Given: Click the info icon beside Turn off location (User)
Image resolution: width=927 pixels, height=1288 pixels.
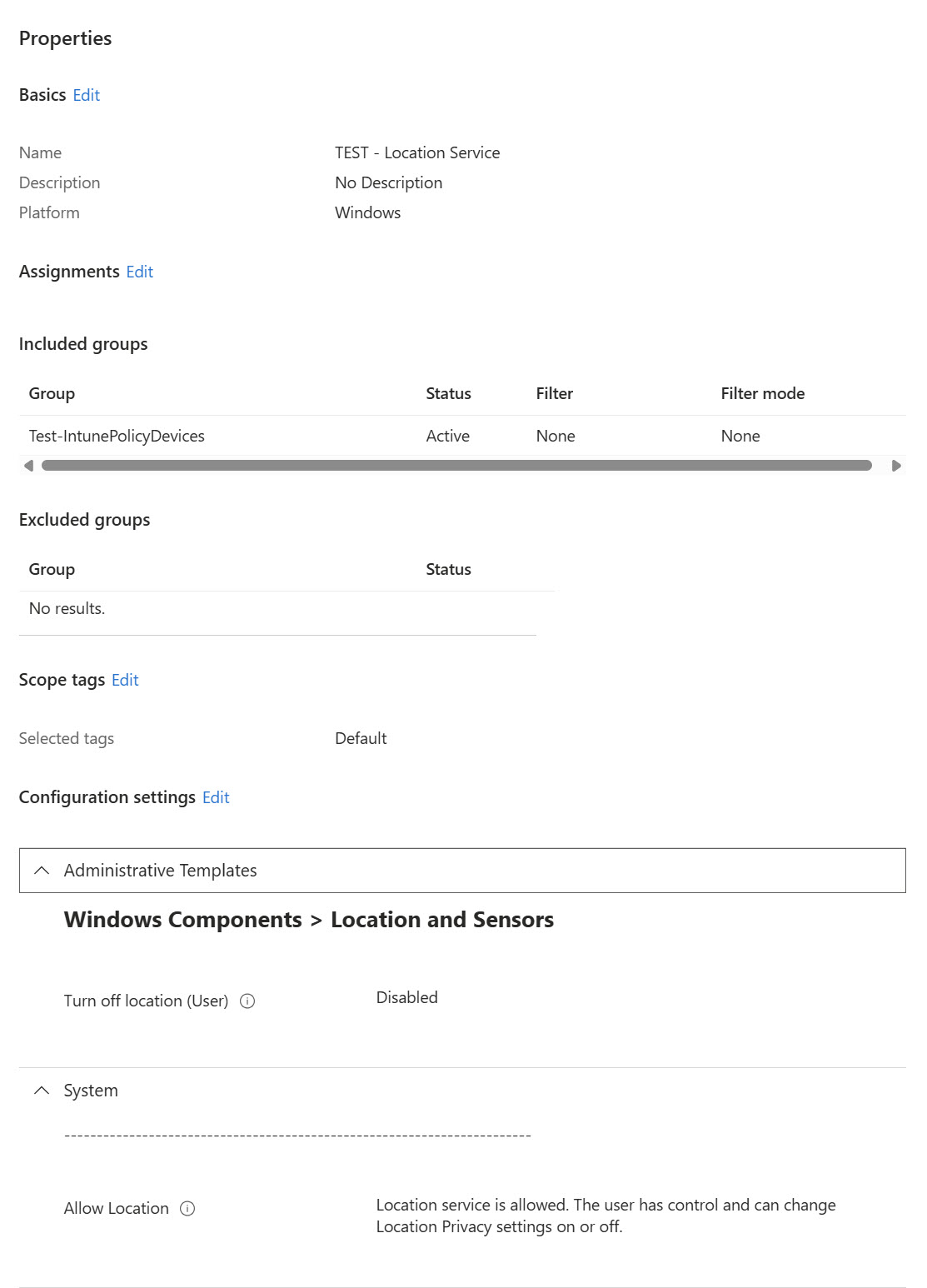Looking at the screenshot, I should click(x=247, y=1001).
